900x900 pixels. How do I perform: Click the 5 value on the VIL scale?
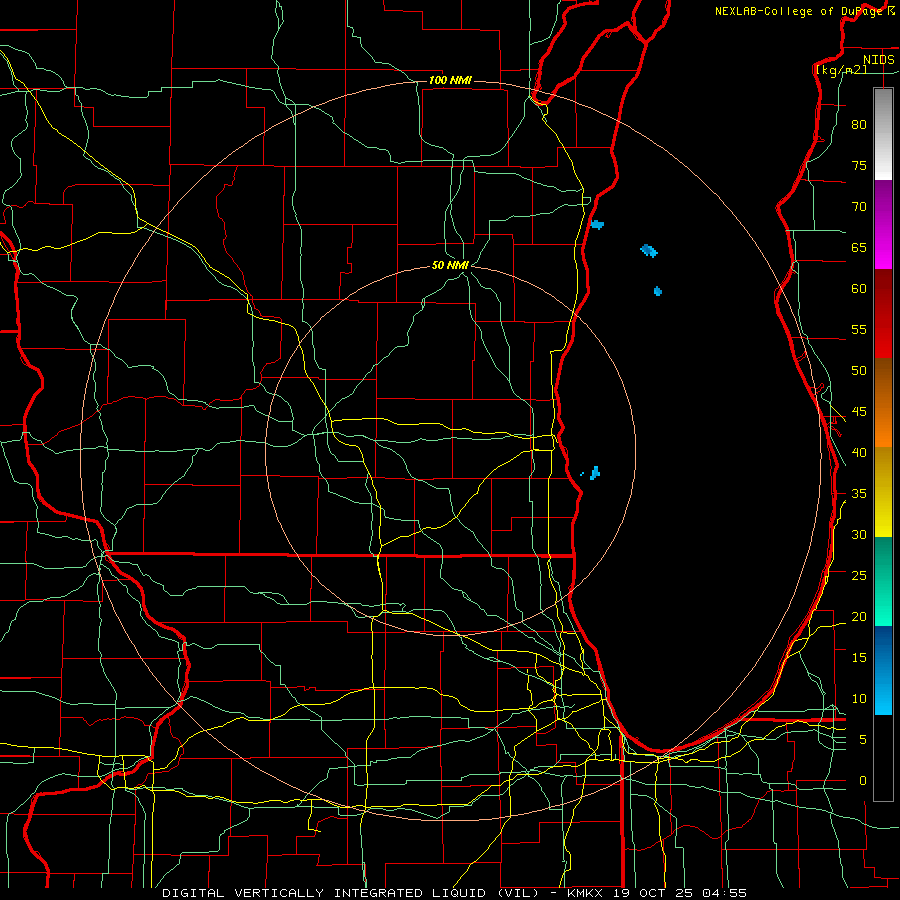[863, 740]
